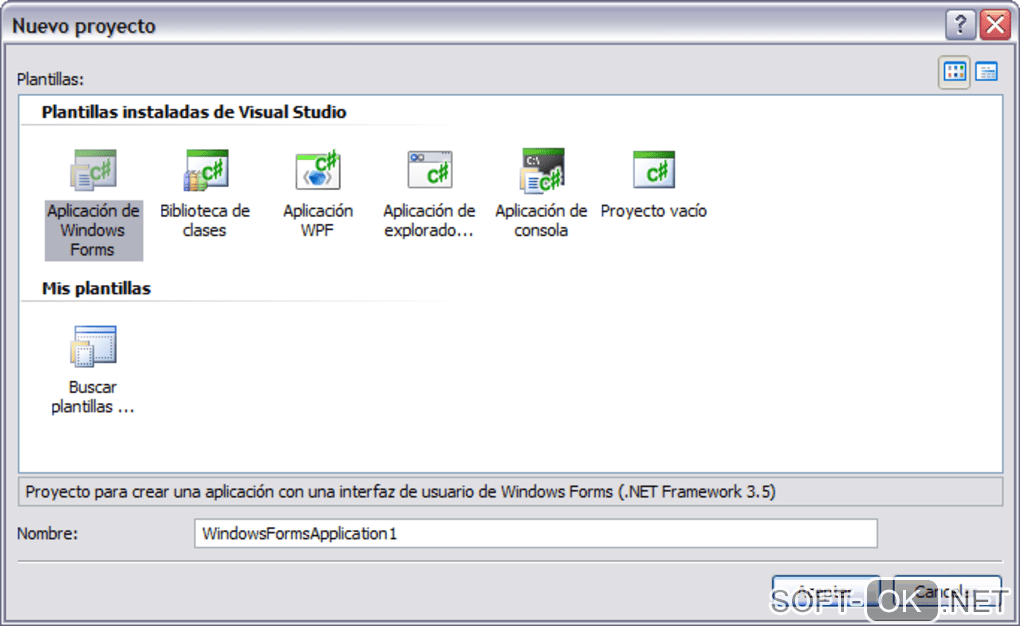Switch to large icons view
This screenshot has height=626, width=1020.
[954, 72]
